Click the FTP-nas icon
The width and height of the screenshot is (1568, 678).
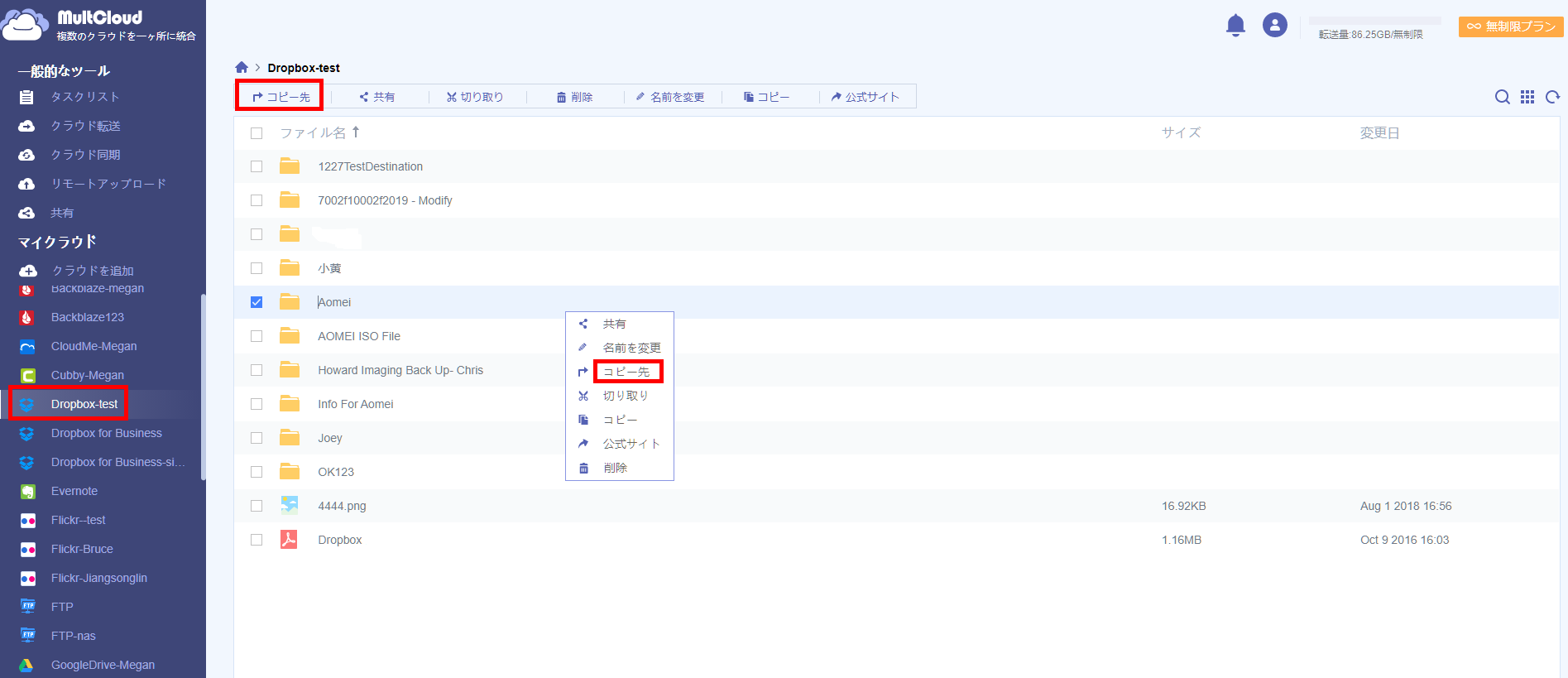pyautogui.click(x=27, y=636)
